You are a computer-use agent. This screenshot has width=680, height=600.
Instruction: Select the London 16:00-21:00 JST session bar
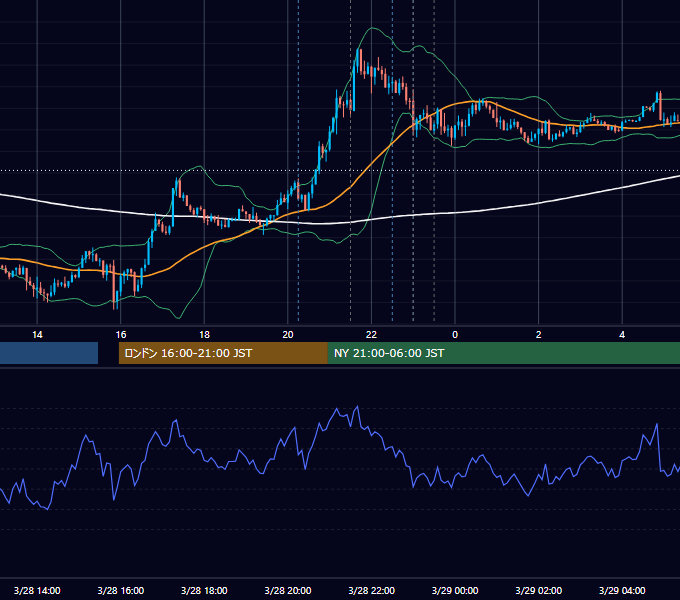tap(223, 353)
